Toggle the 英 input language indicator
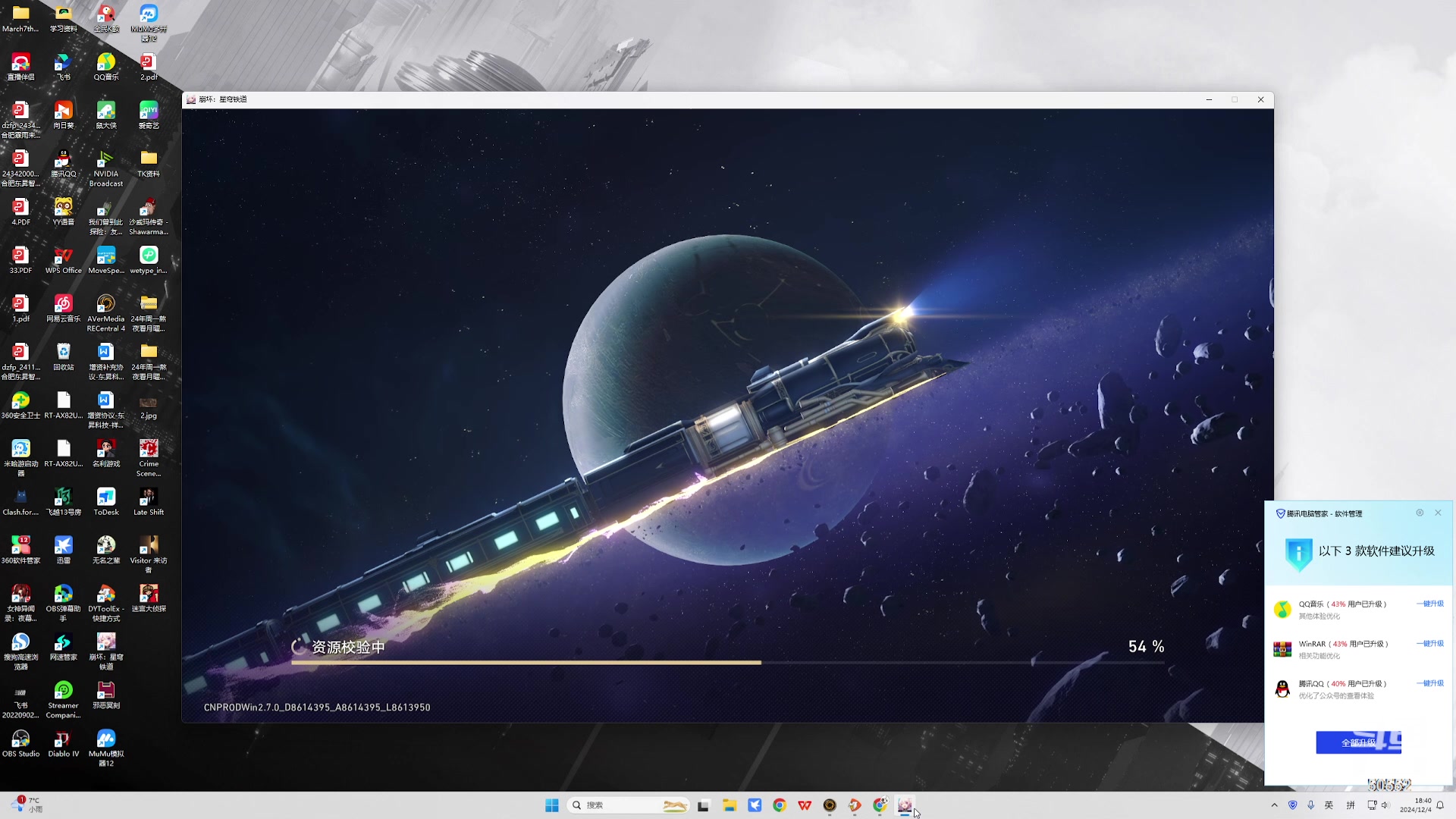Viewport: 1456px width, 819px height. [1329, 805]
